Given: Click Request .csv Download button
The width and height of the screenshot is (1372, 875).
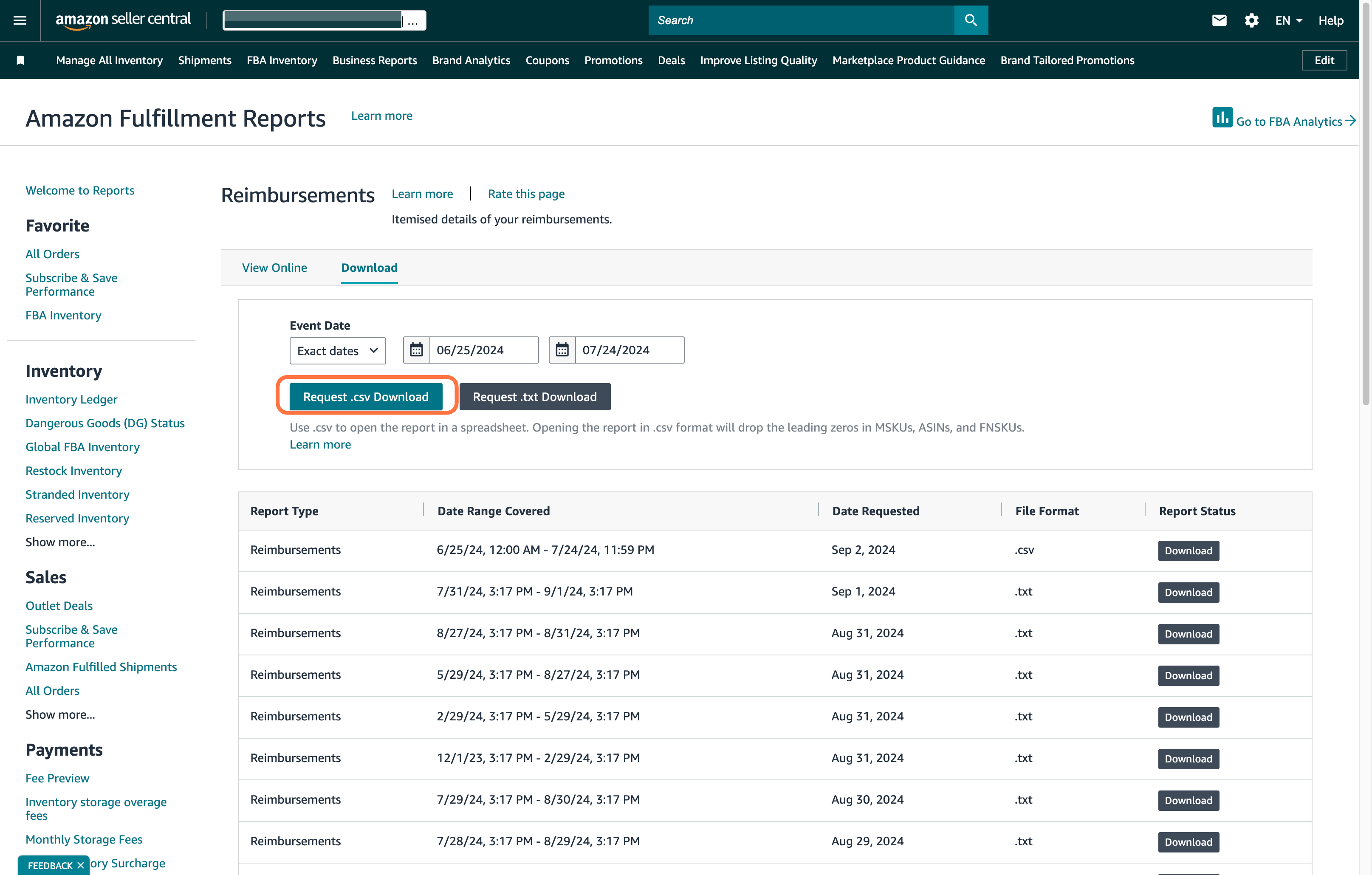Looking at the screenshot, I should (x=366, y=396).
